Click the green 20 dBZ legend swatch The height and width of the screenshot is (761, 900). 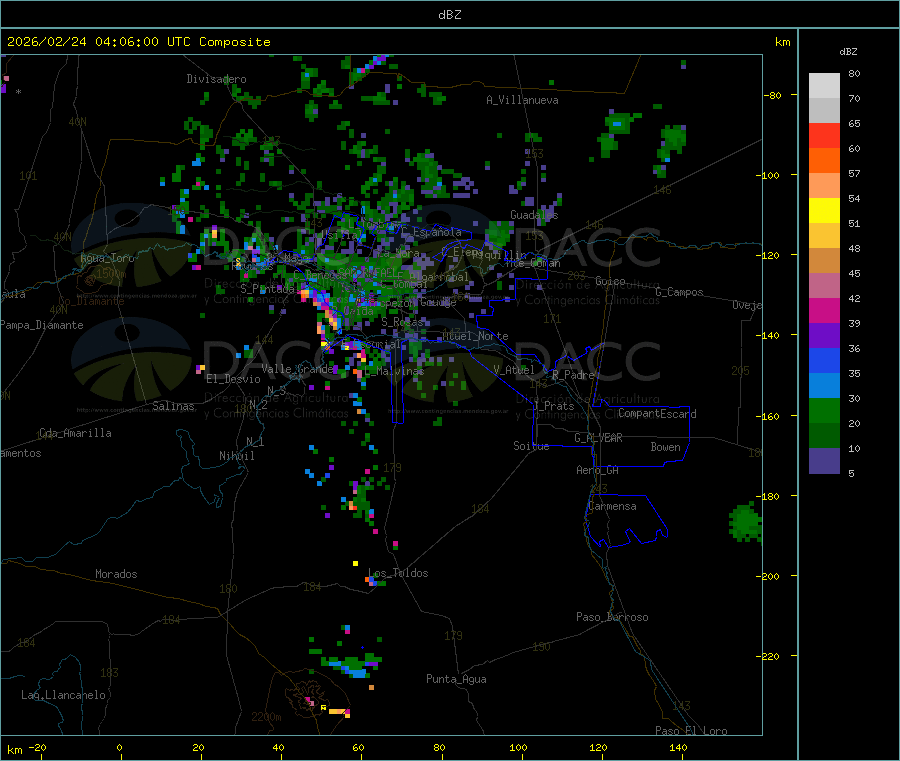pyautogui.click(x=824, y=410)
